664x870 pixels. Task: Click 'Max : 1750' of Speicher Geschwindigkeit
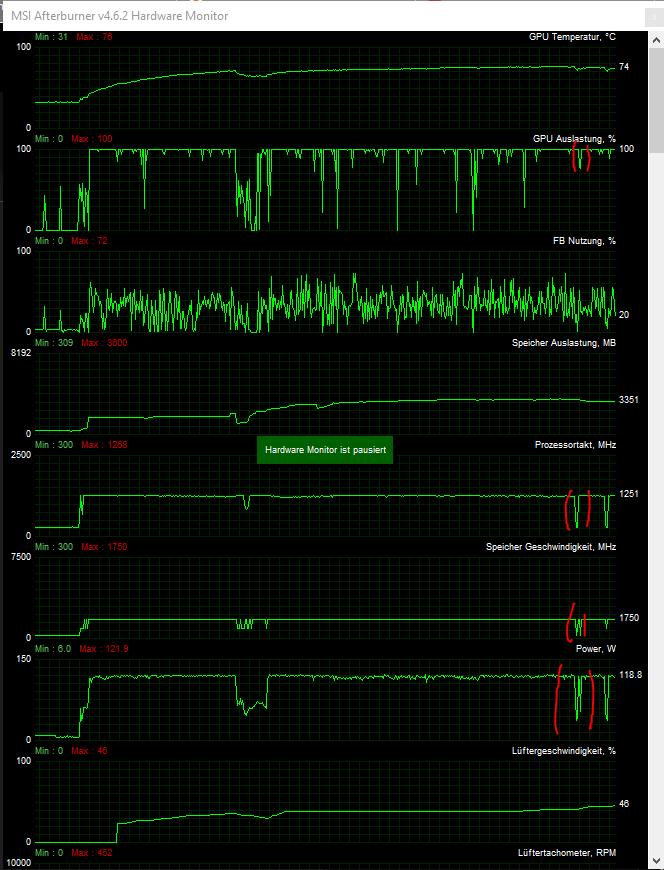pyautogui.click(x=104, y=547)
